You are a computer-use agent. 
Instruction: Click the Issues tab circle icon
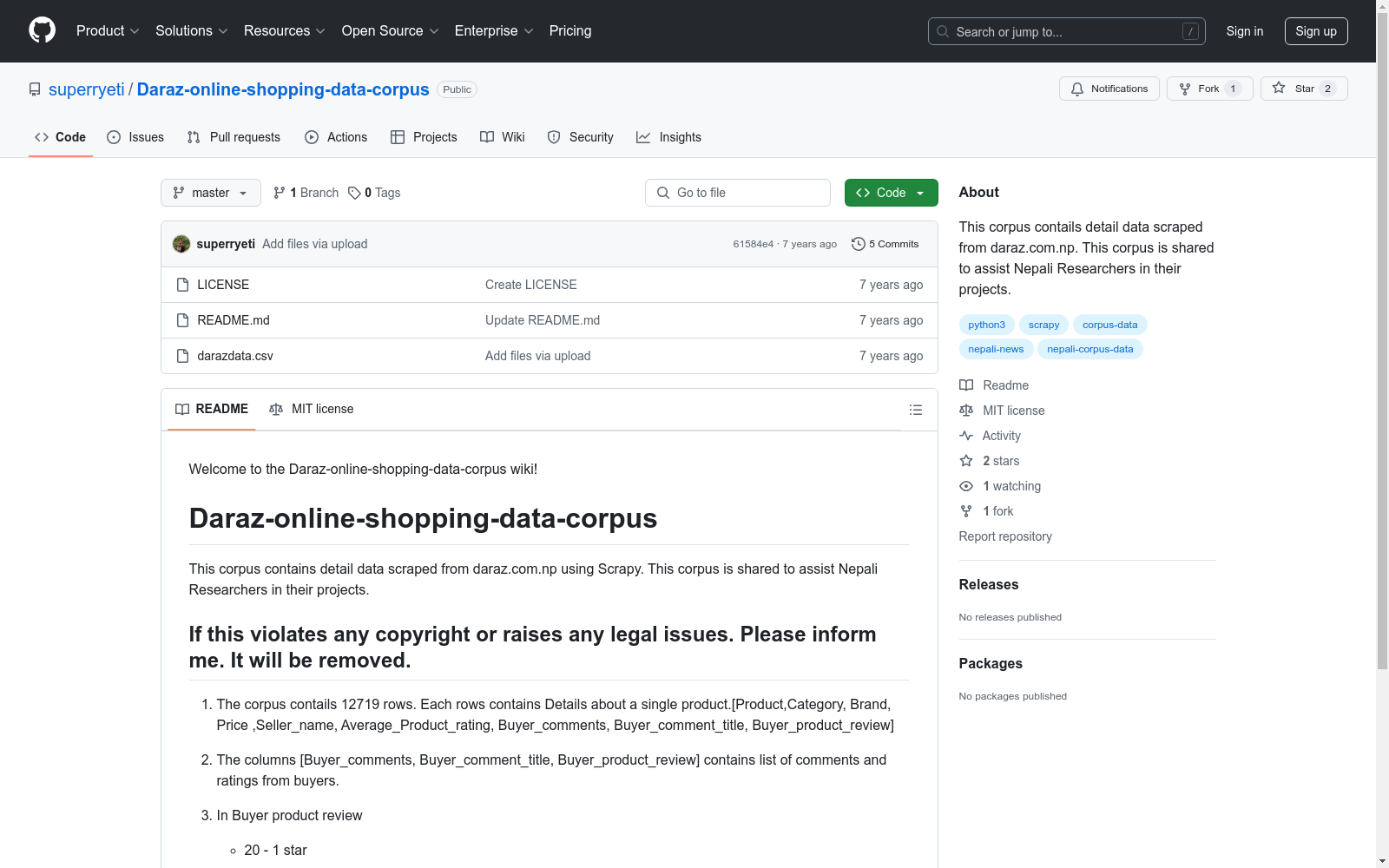pyautogui.click(x=114, y=137)
